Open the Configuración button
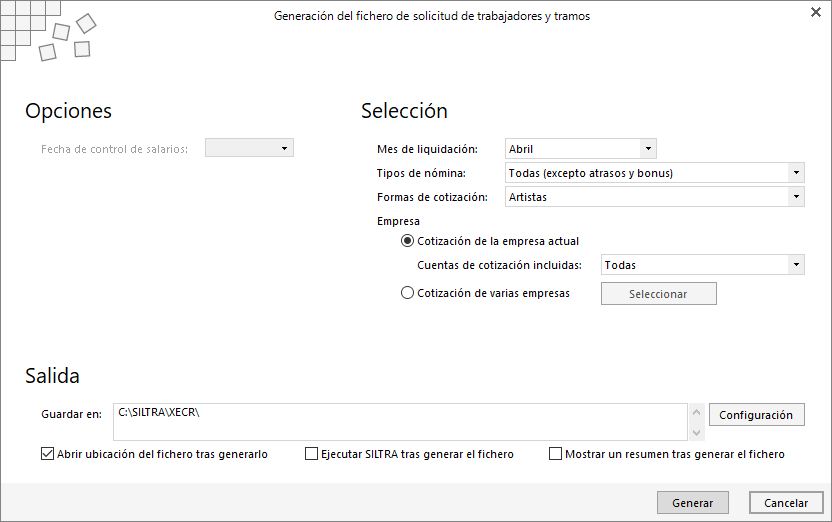 (756, 414)
